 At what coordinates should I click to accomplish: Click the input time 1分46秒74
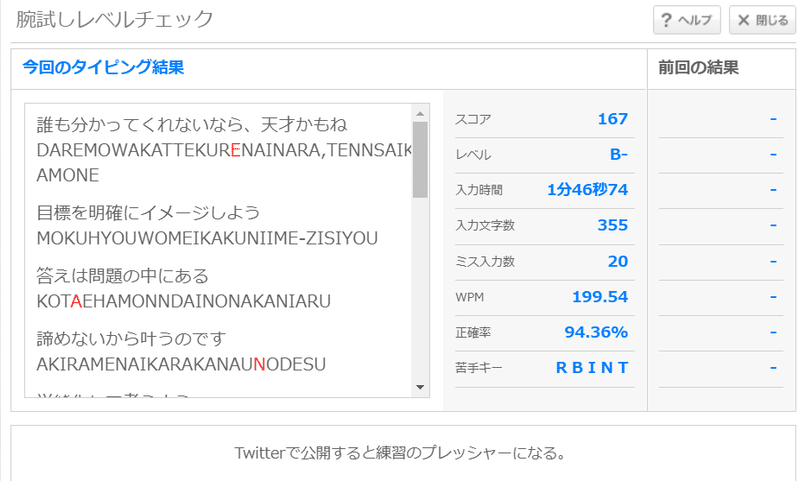point(588,190)
